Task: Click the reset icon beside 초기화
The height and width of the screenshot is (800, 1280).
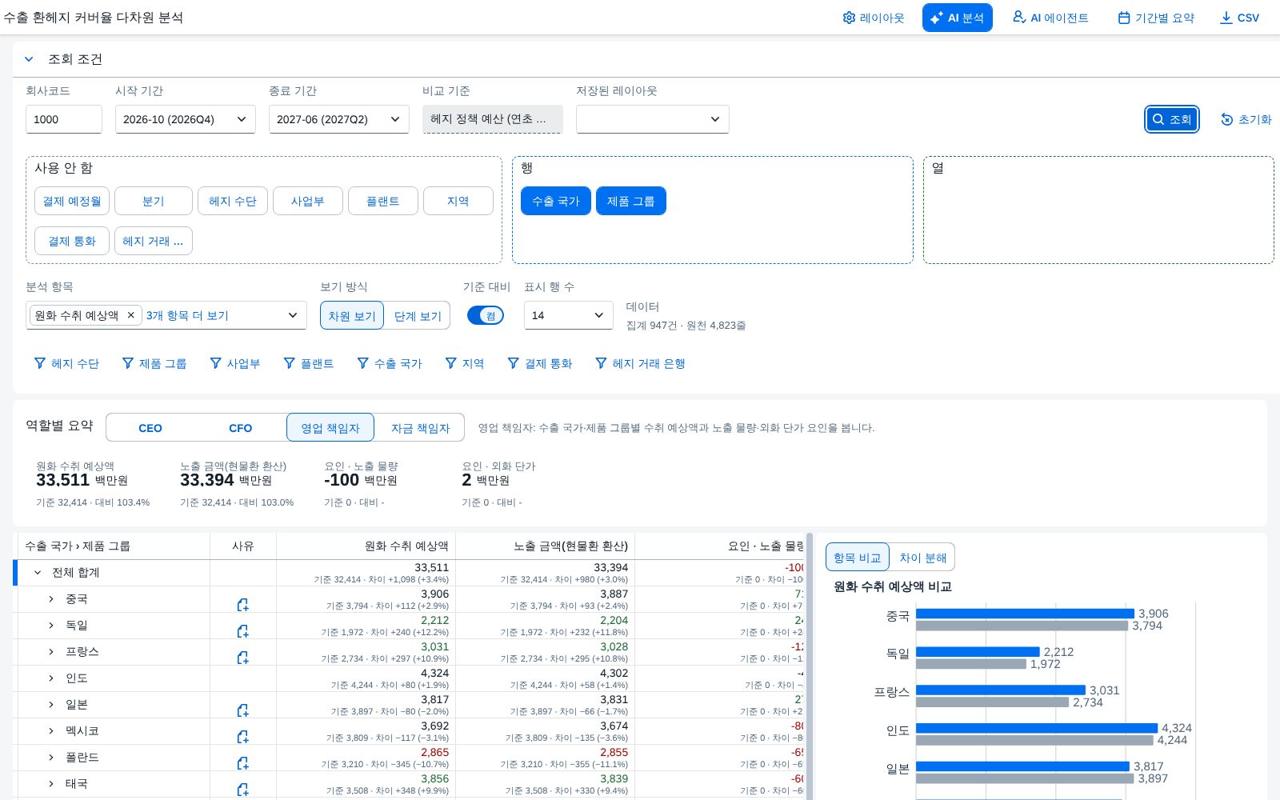Action: point(1227,119)
